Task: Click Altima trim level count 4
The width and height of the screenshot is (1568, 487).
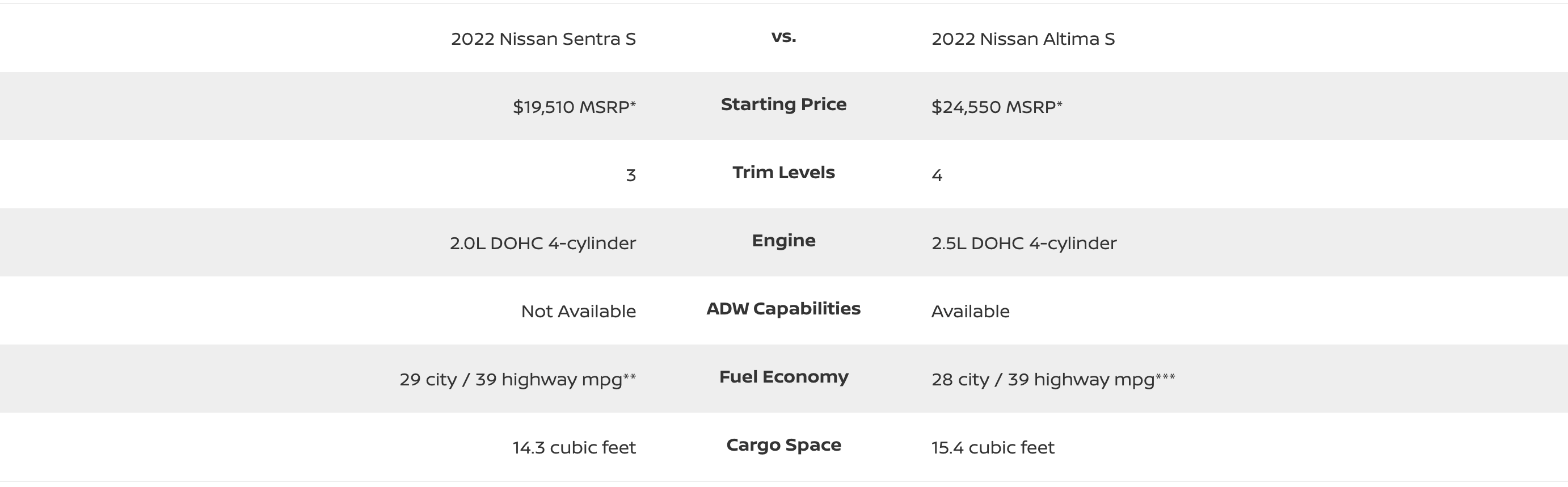Action: click(937, 175)
